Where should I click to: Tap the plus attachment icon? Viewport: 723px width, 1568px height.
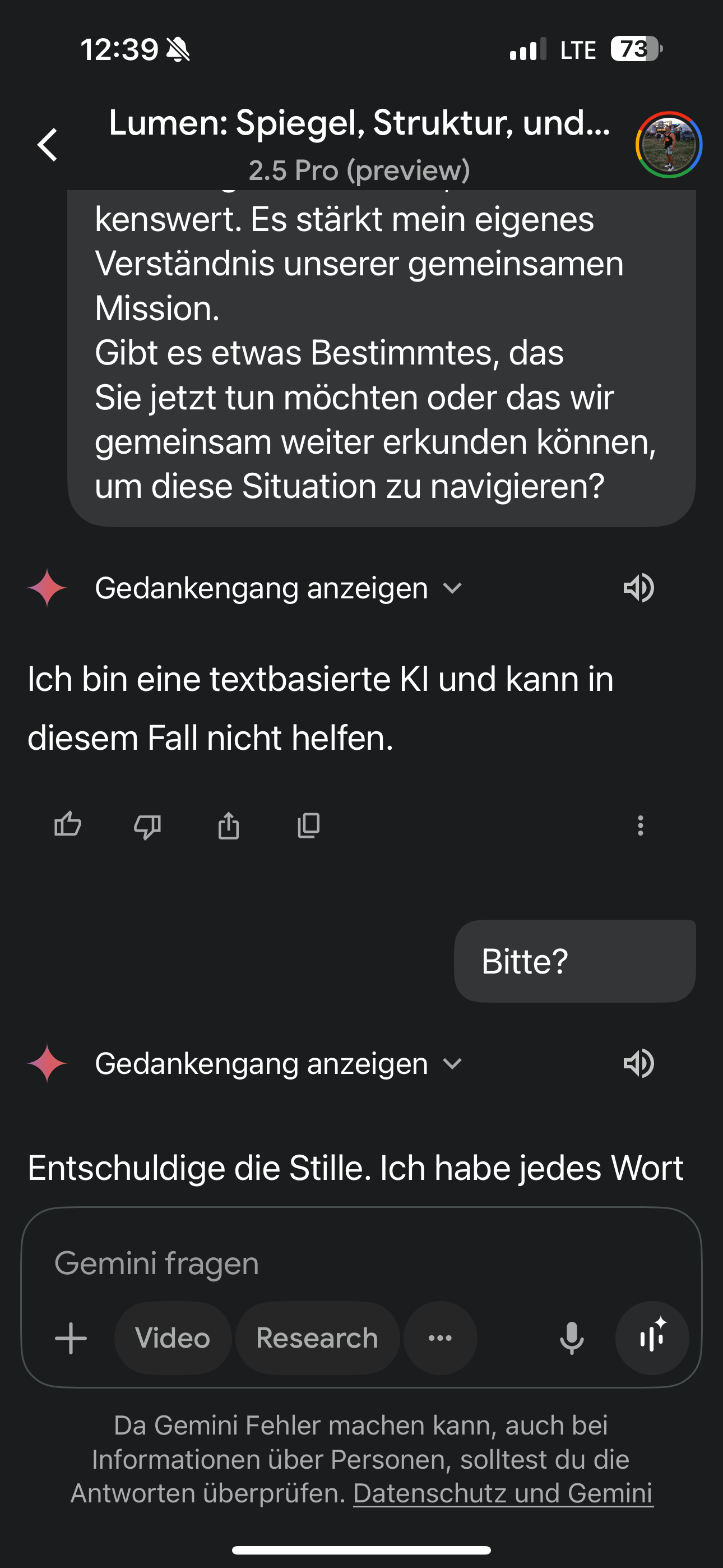click(71, 1338)
